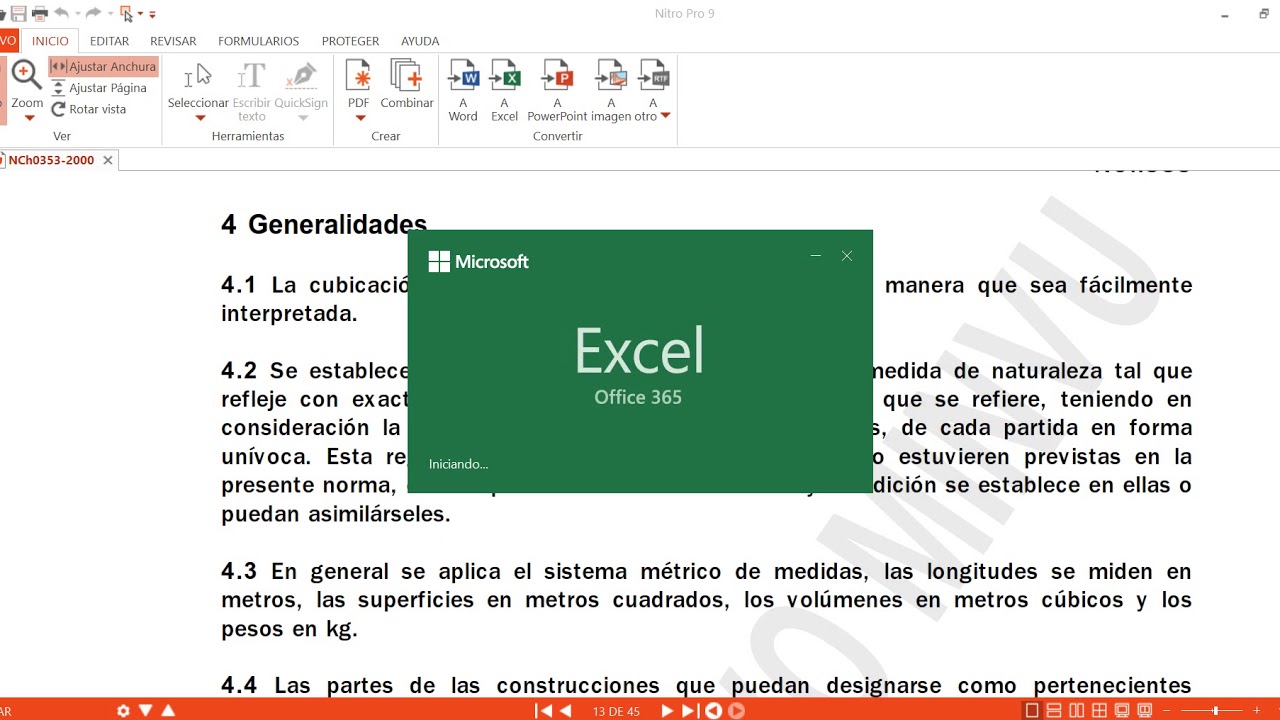Redo the last action
Screen dimensions: 1280x720
click(x=93, y=13)
